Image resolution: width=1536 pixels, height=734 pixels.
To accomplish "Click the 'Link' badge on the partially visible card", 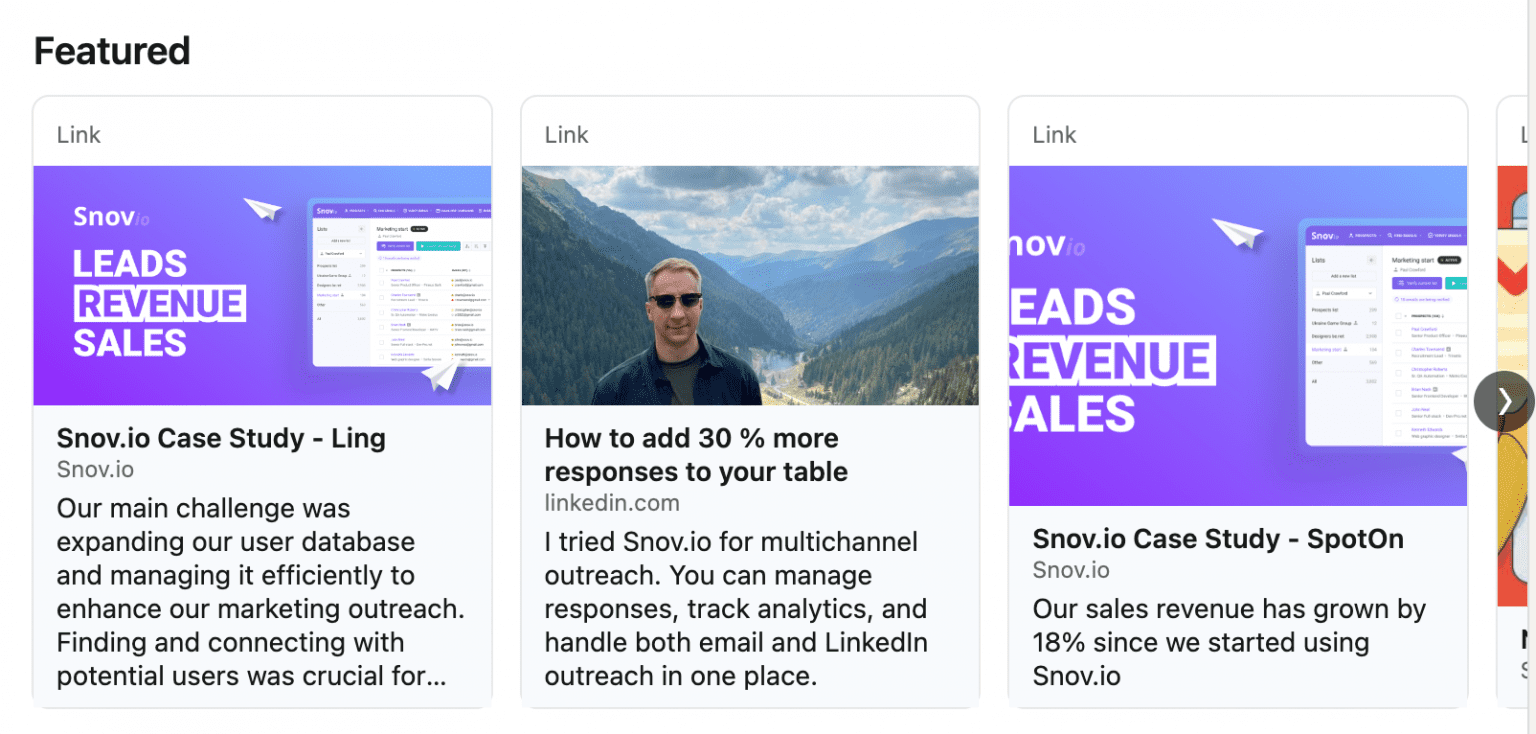I will (x=1523, y=134).
